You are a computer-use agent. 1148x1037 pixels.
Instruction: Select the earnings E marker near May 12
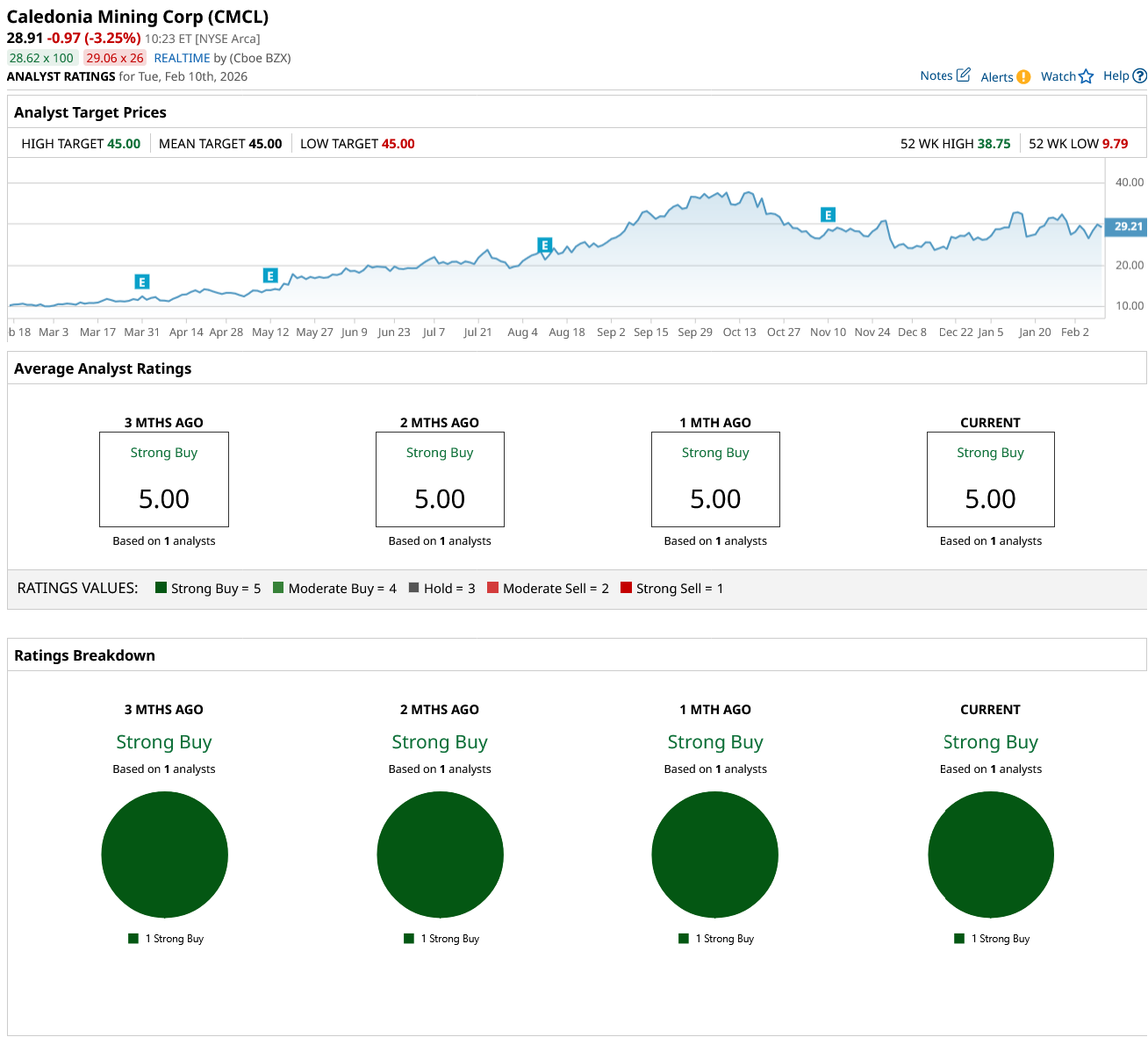[x=270, y=275]
